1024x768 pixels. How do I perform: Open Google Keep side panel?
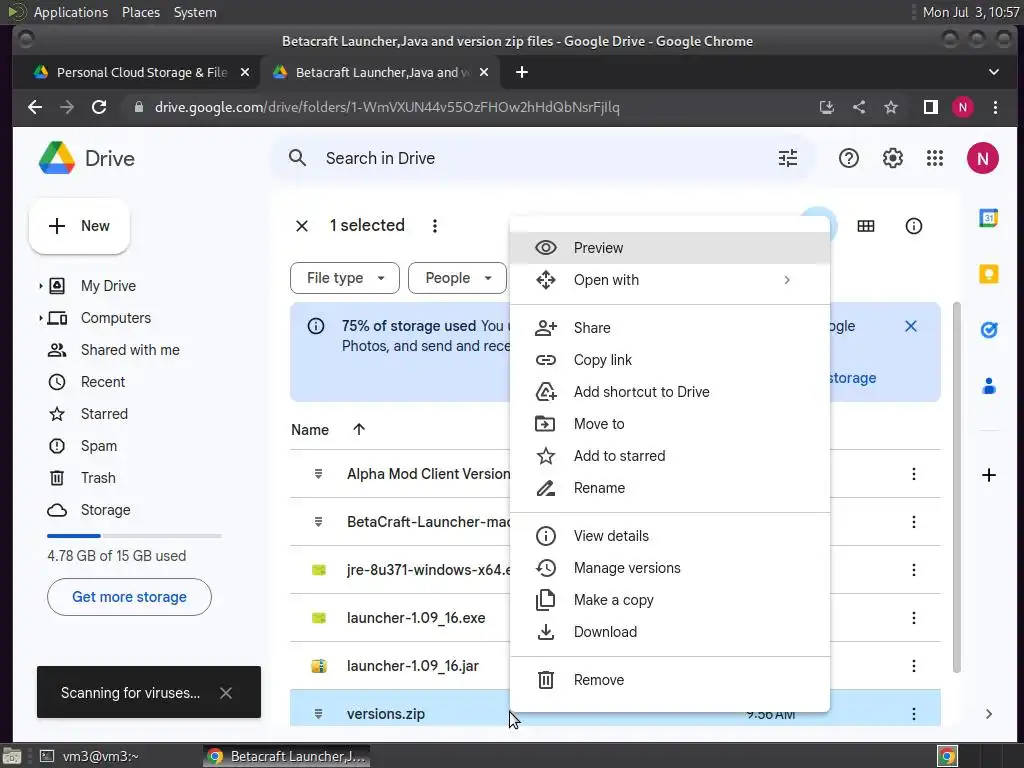tap(989, 274)
